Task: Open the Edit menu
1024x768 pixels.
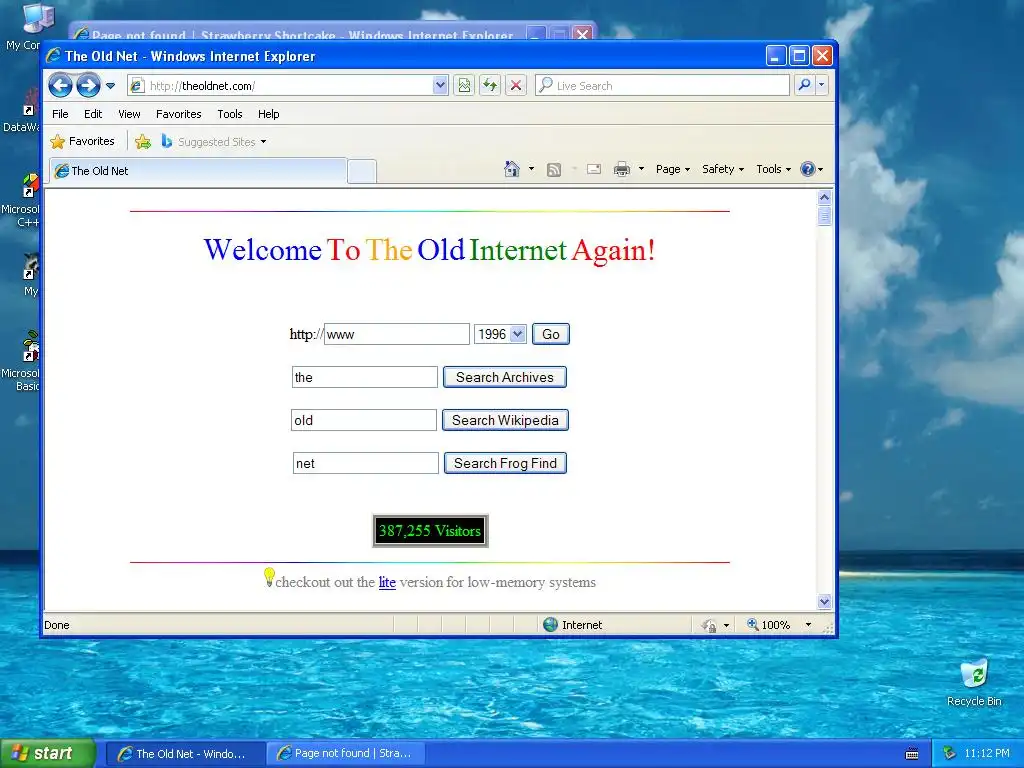Action: point(93,114)
